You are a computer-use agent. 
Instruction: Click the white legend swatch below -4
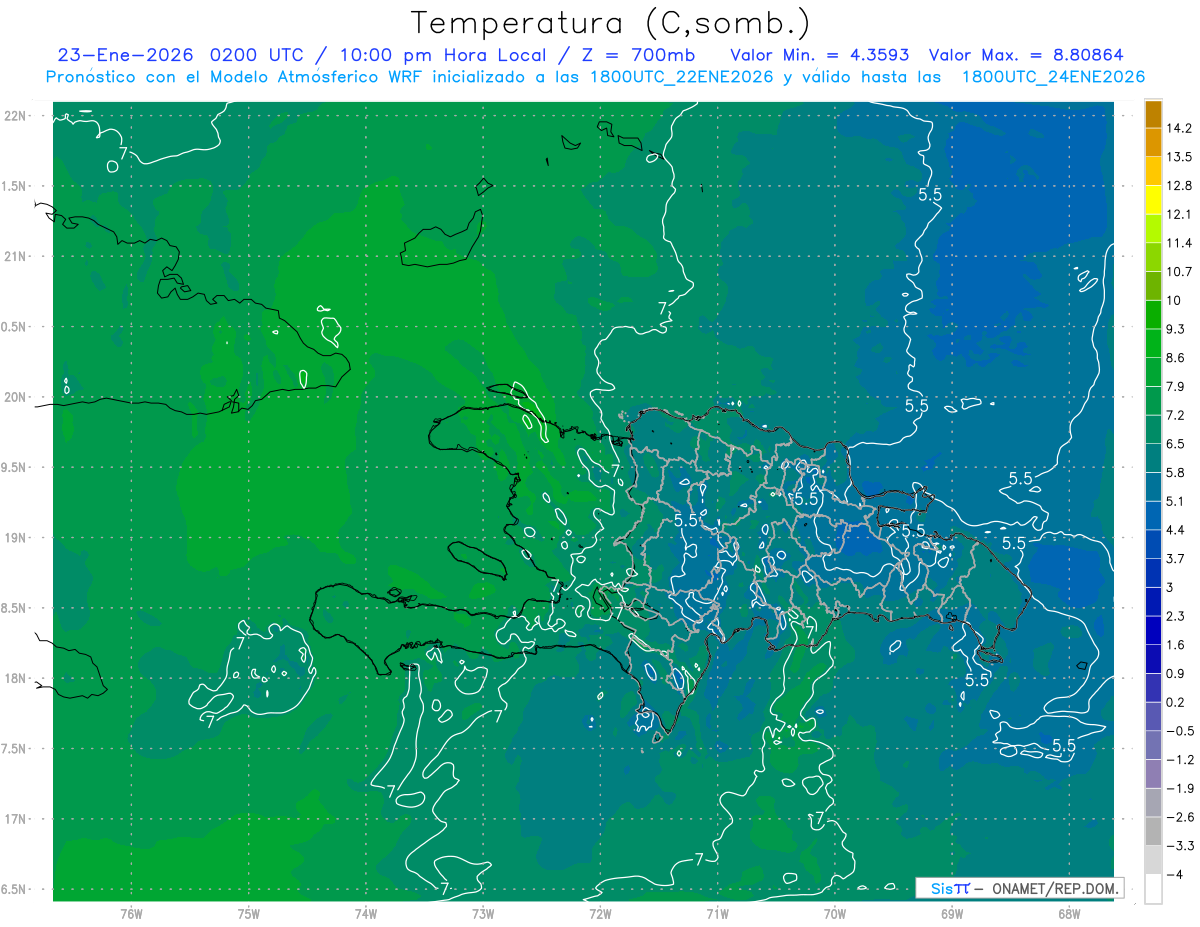[1153, 889]
